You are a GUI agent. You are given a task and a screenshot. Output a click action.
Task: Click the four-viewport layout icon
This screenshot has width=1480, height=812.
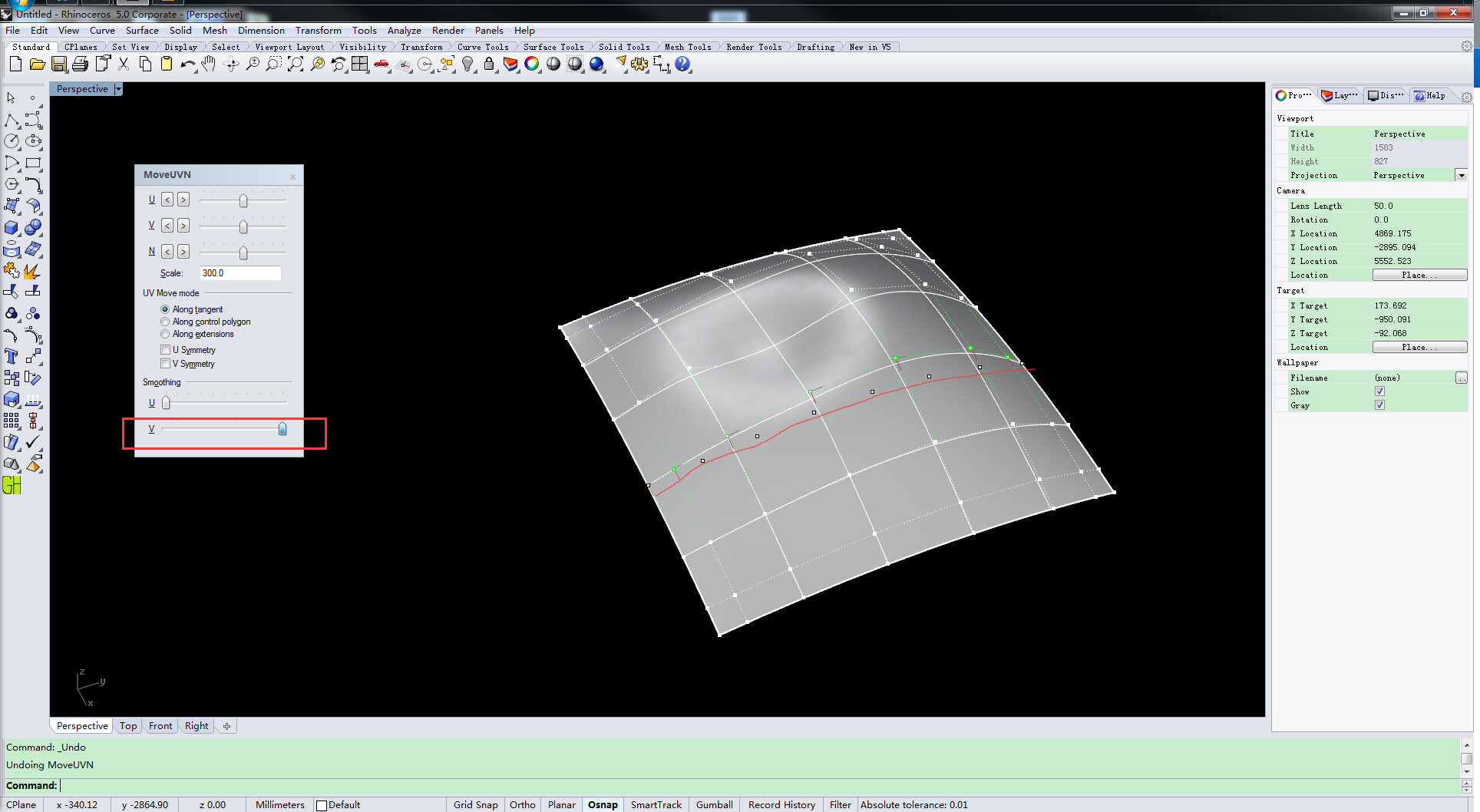(359, 65)
